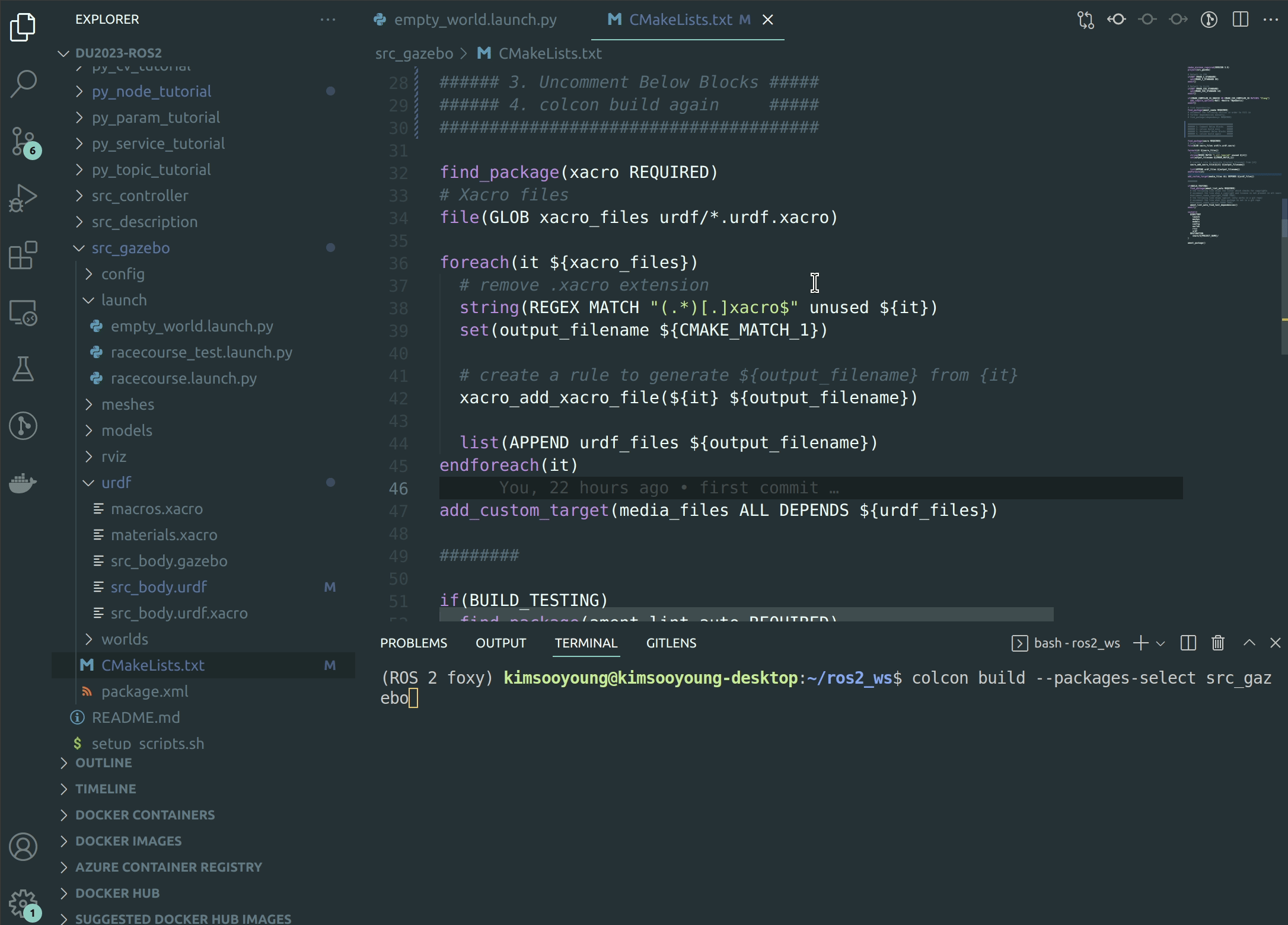
Task: Select the TERMINAL panel tab
Action: tap(586, 643)
